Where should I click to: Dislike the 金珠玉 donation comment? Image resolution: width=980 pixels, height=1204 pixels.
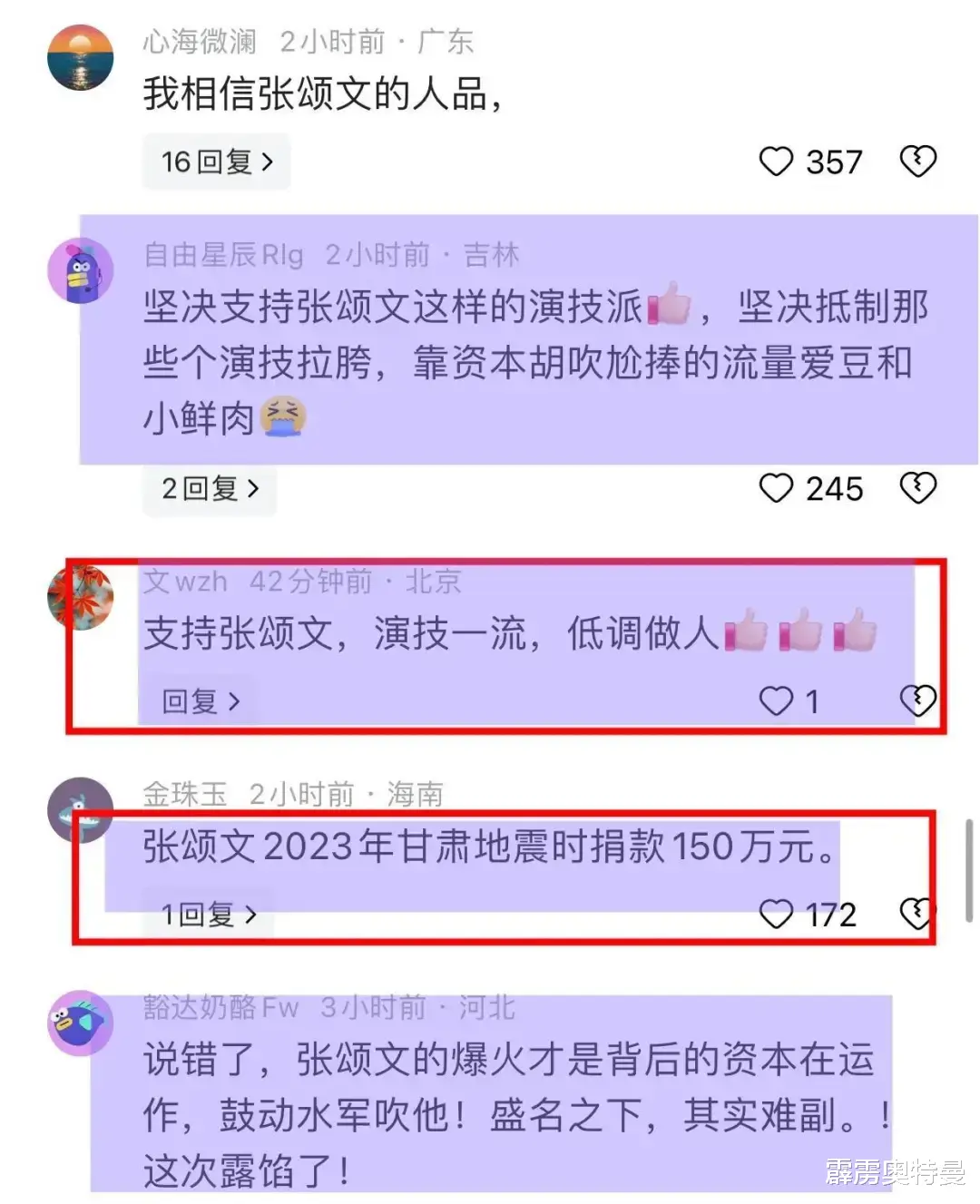tap(915, 914)
